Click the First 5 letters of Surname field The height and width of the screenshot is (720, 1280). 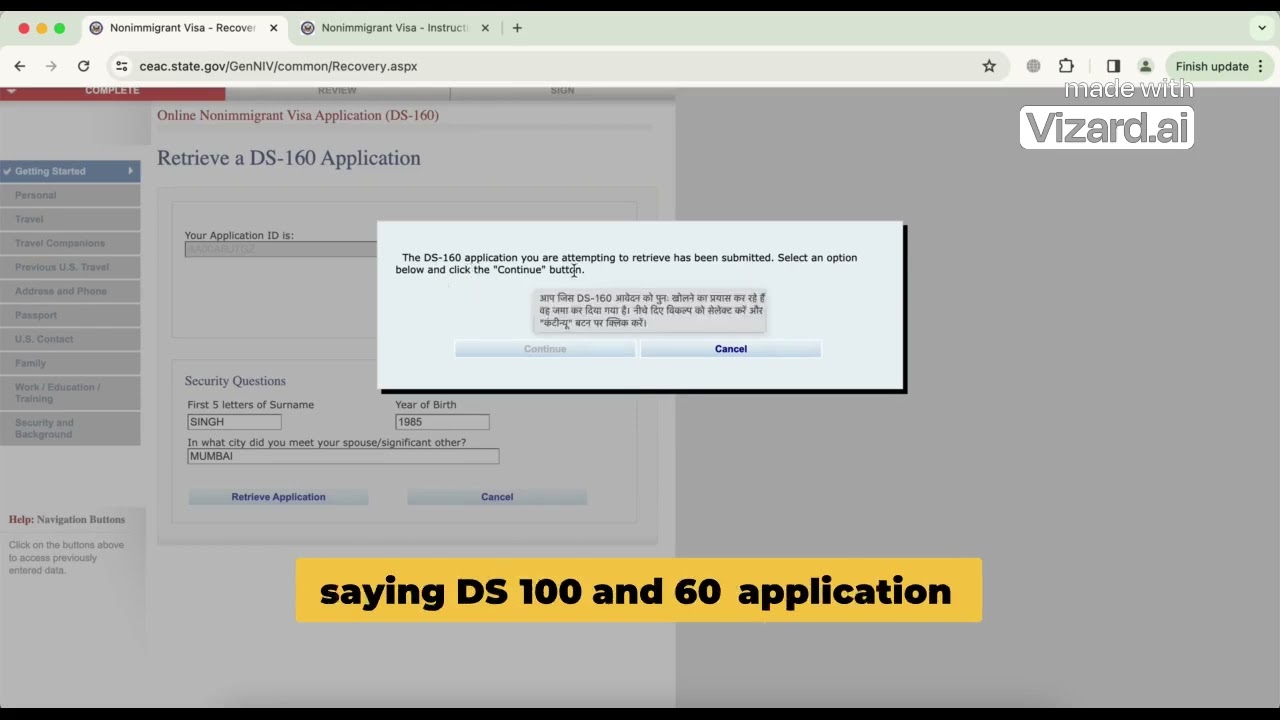[x=234, y=422]
